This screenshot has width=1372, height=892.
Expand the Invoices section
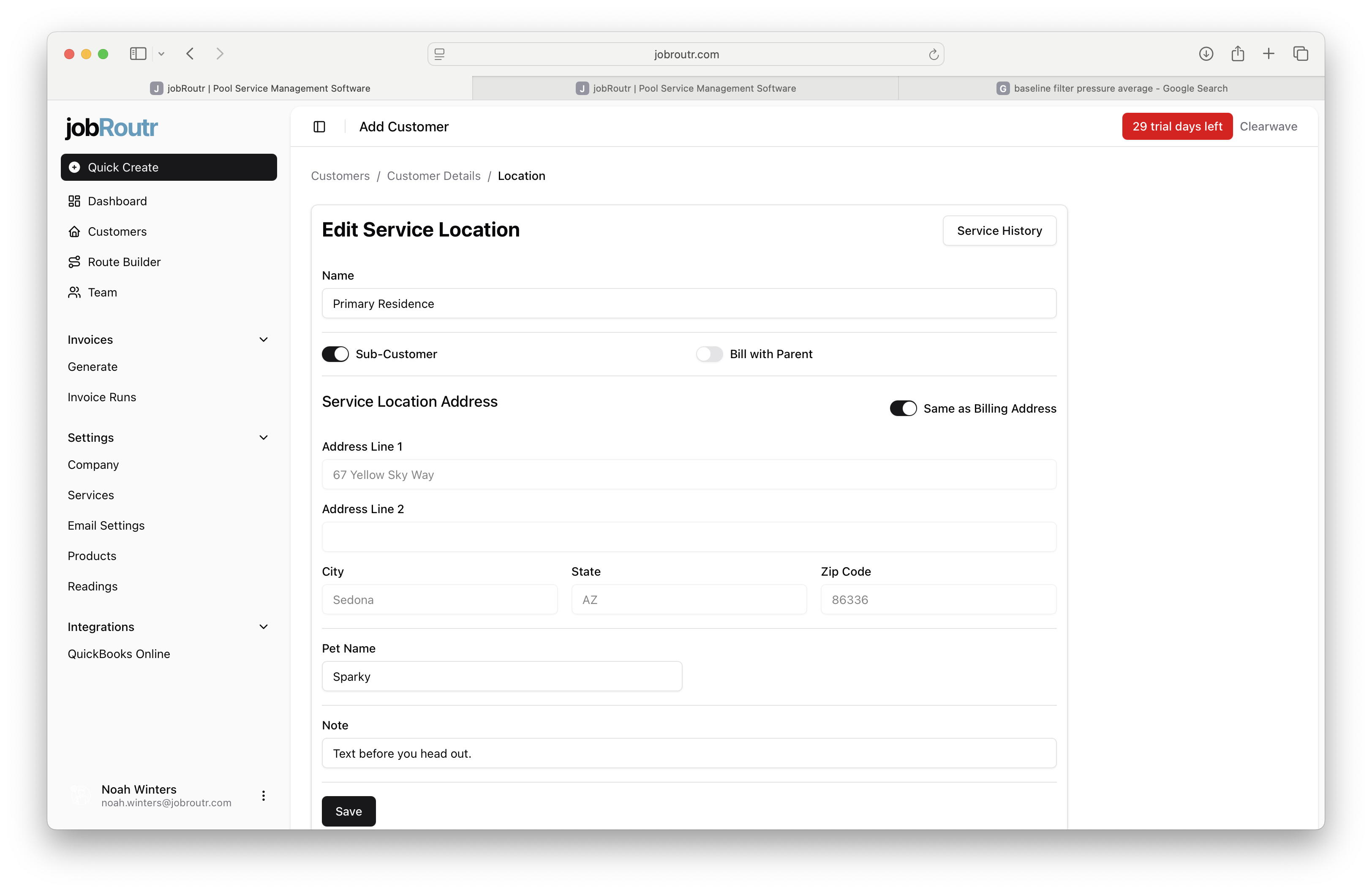tap(264, 340)
